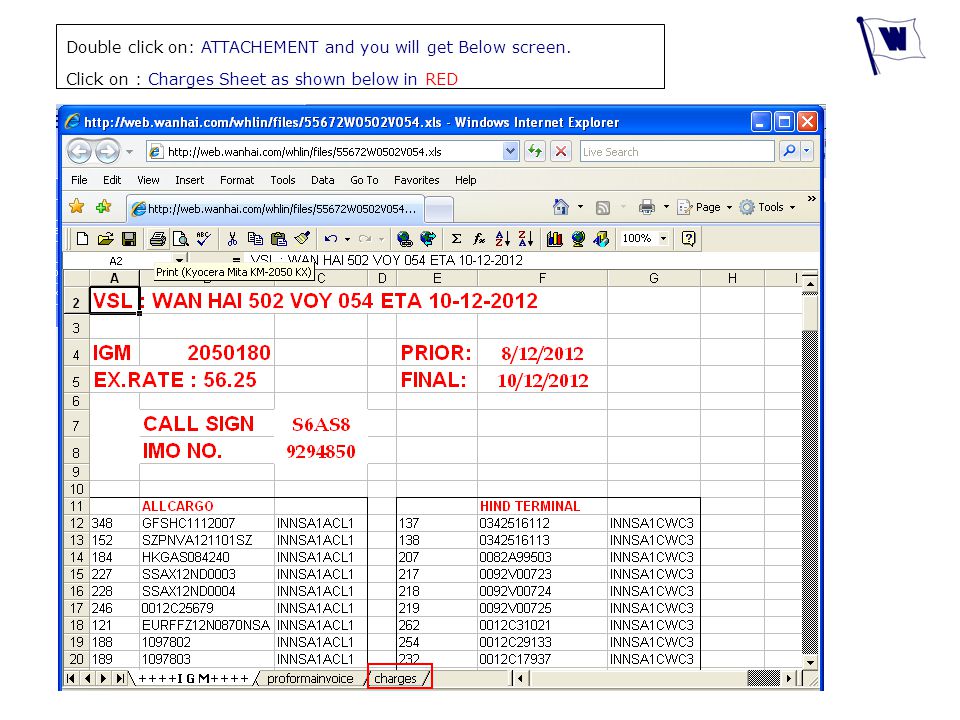Click the Home page icon

[561, 208]
